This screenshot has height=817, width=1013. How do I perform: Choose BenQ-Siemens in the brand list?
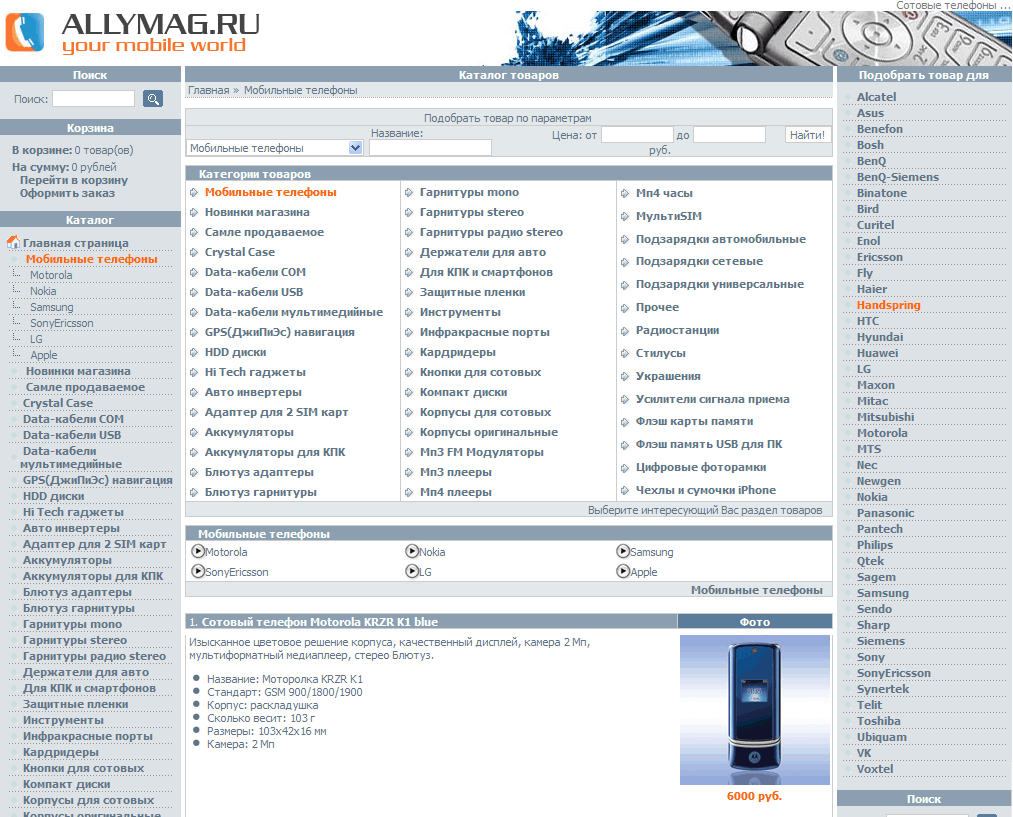click(898, 177)
